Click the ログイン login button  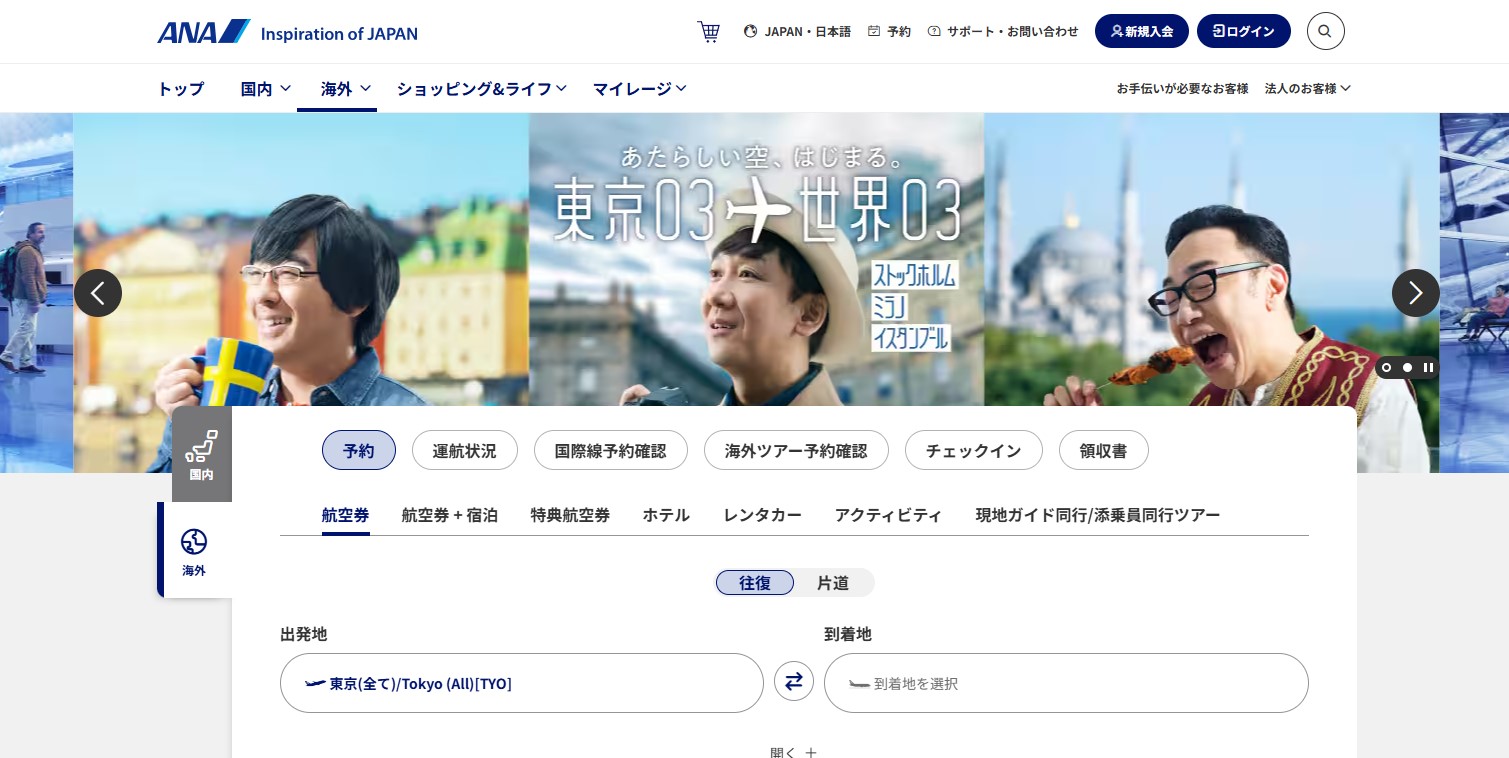[x=1243, y=31]
